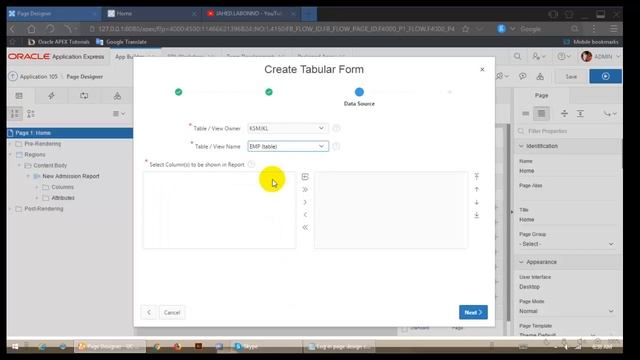640x360 pixels.
Task: Switch to the Home browser tab
Action: pos(152,13)
